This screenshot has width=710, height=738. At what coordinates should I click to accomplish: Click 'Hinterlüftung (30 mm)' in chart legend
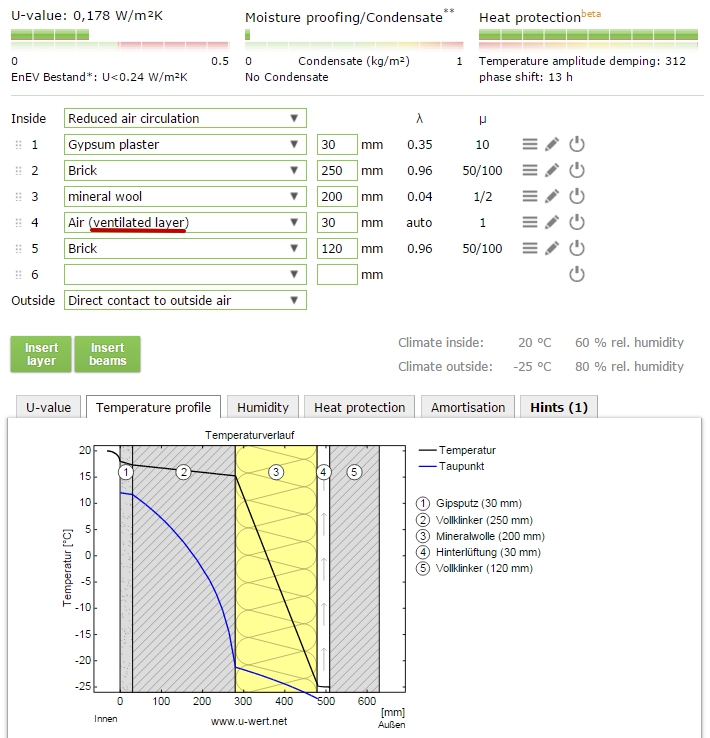[479, 552]
